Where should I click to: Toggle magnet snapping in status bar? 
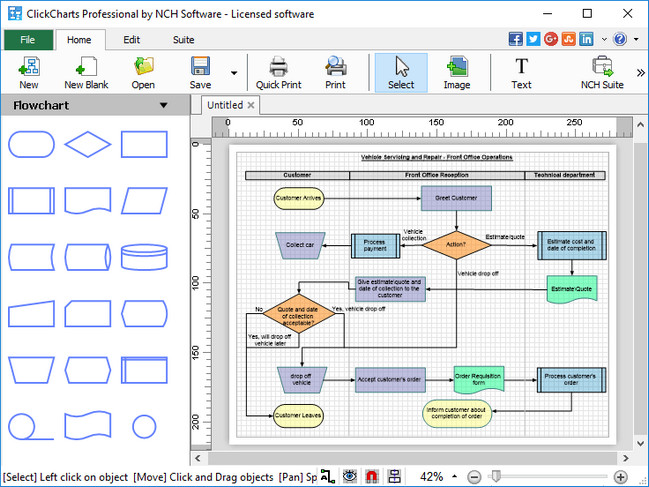pyautogui.click(x=372, y=477)
